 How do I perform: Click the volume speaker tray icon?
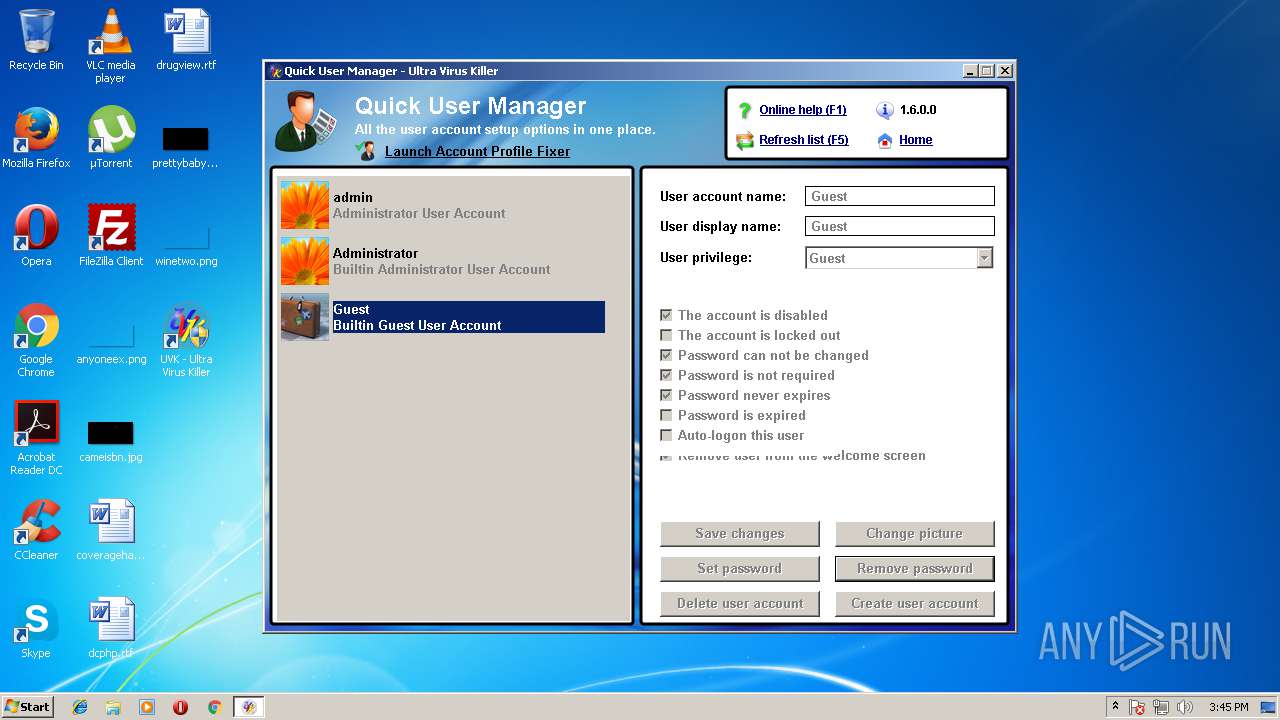coord(1185,707)
